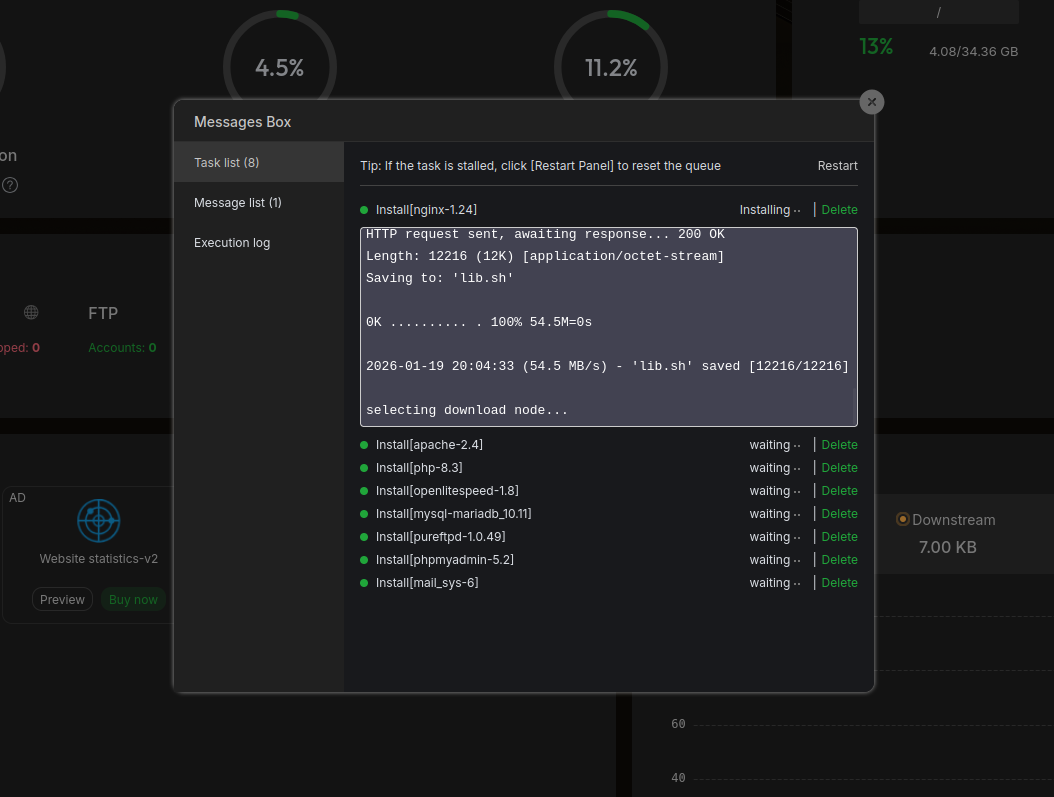Open the Execution log tab
Screen dimensions: 1054x797
232,242
